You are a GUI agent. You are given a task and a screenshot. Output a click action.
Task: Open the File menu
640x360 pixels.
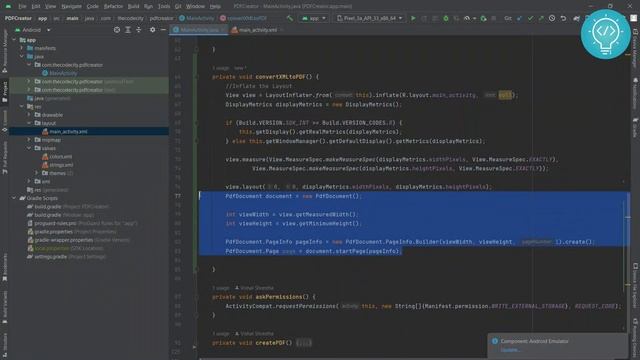click(22, 6)
